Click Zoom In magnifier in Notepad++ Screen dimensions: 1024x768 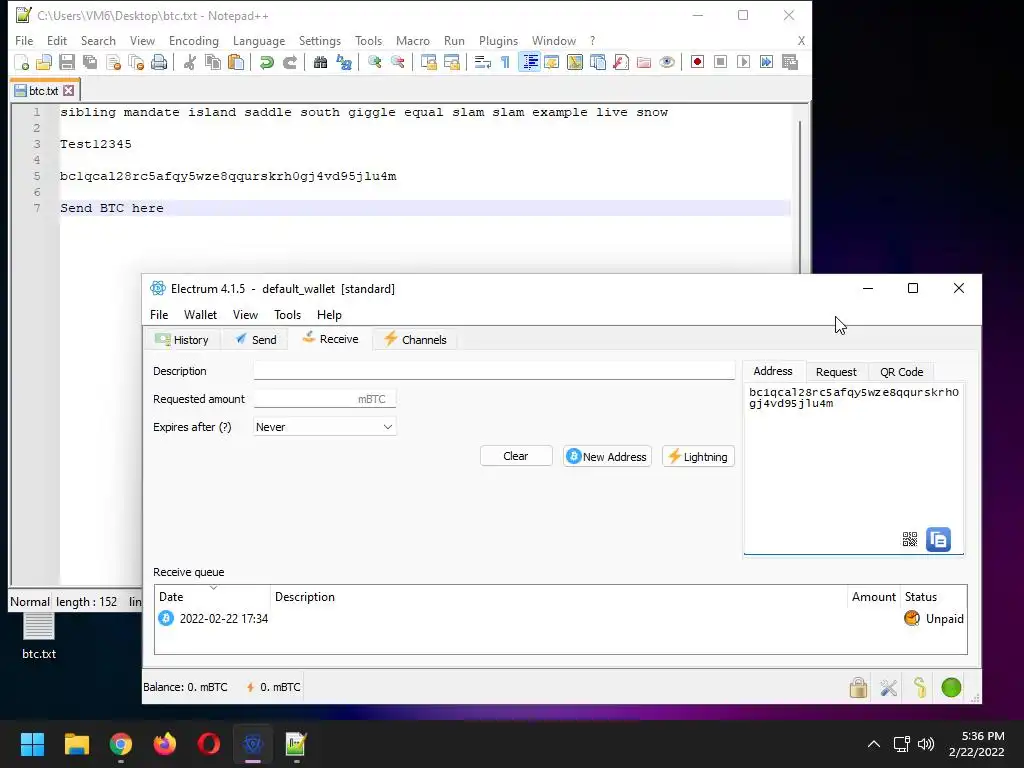374,62
